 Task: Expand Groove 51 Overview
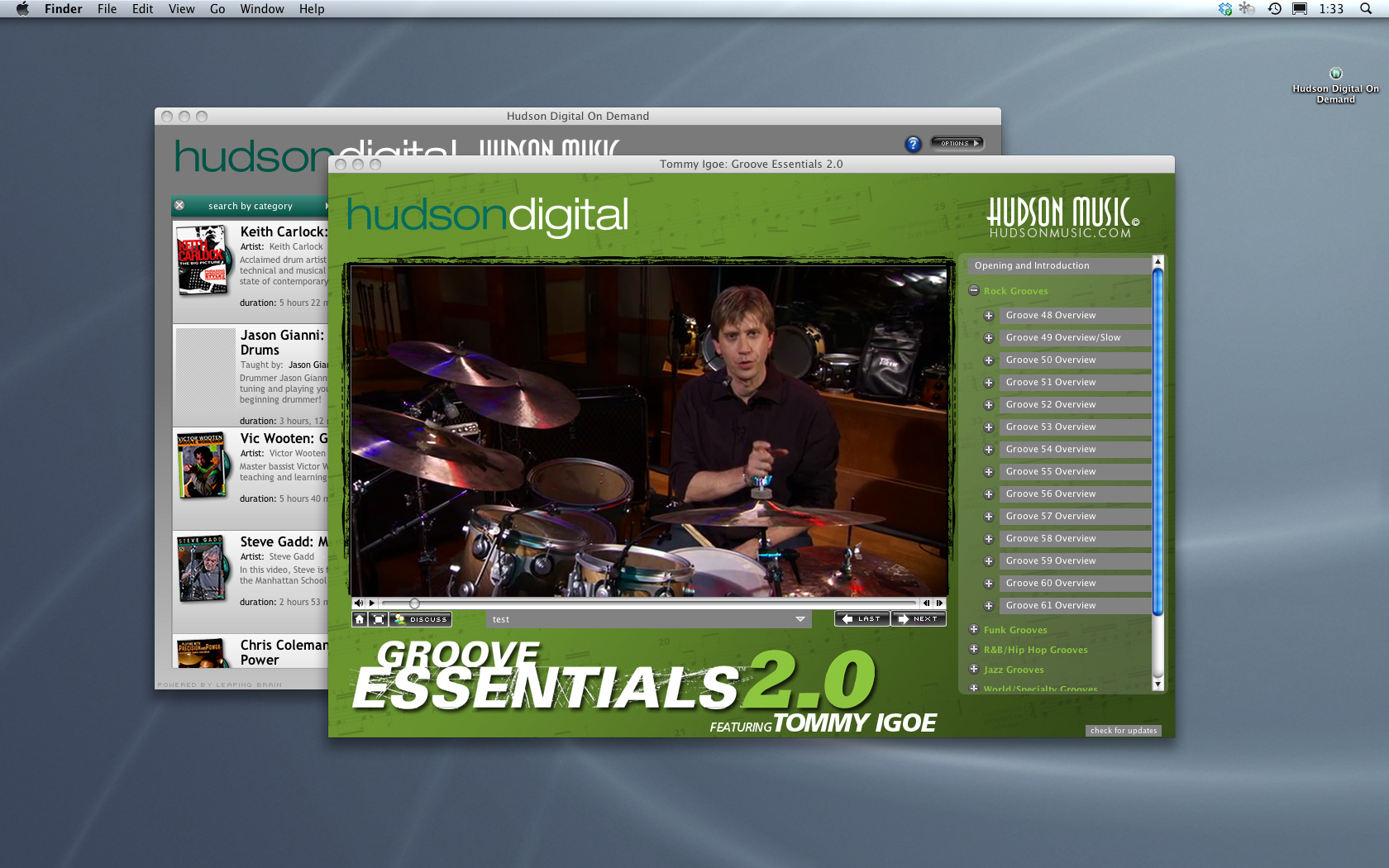coord(988,383)
